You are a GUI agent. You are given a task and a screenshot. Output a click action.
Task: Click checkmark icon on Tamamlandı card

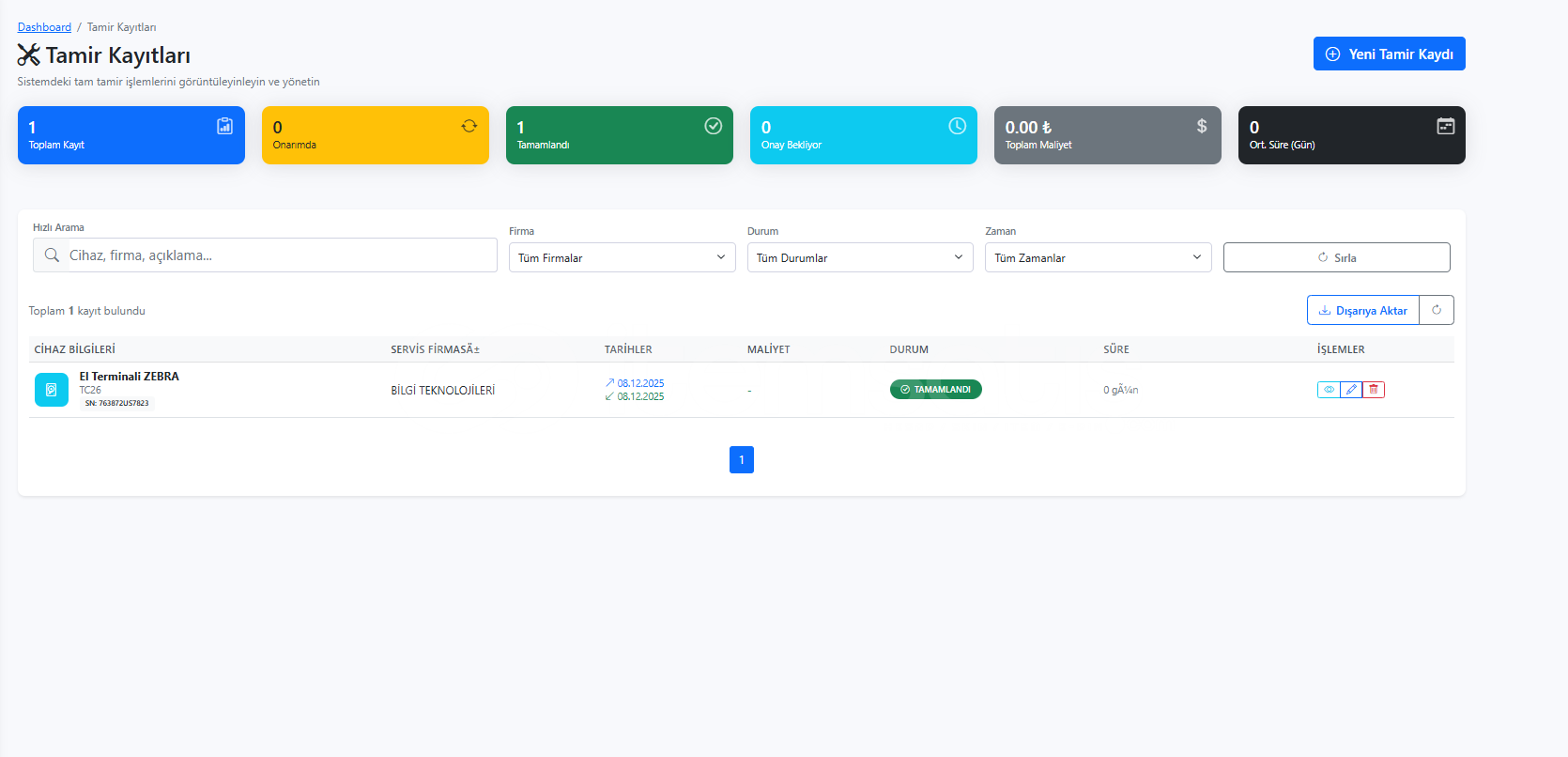(714, 126)
